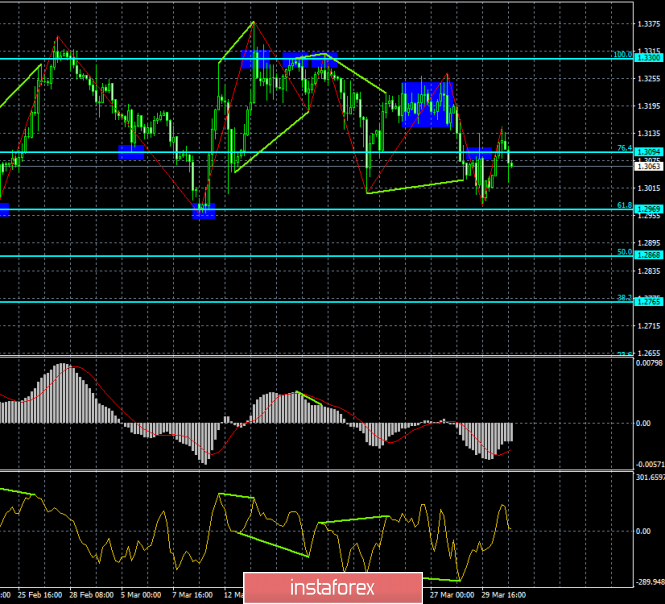
Task: Click the 1.2868 price label at 50.0 level
Action: coord(648,256)
